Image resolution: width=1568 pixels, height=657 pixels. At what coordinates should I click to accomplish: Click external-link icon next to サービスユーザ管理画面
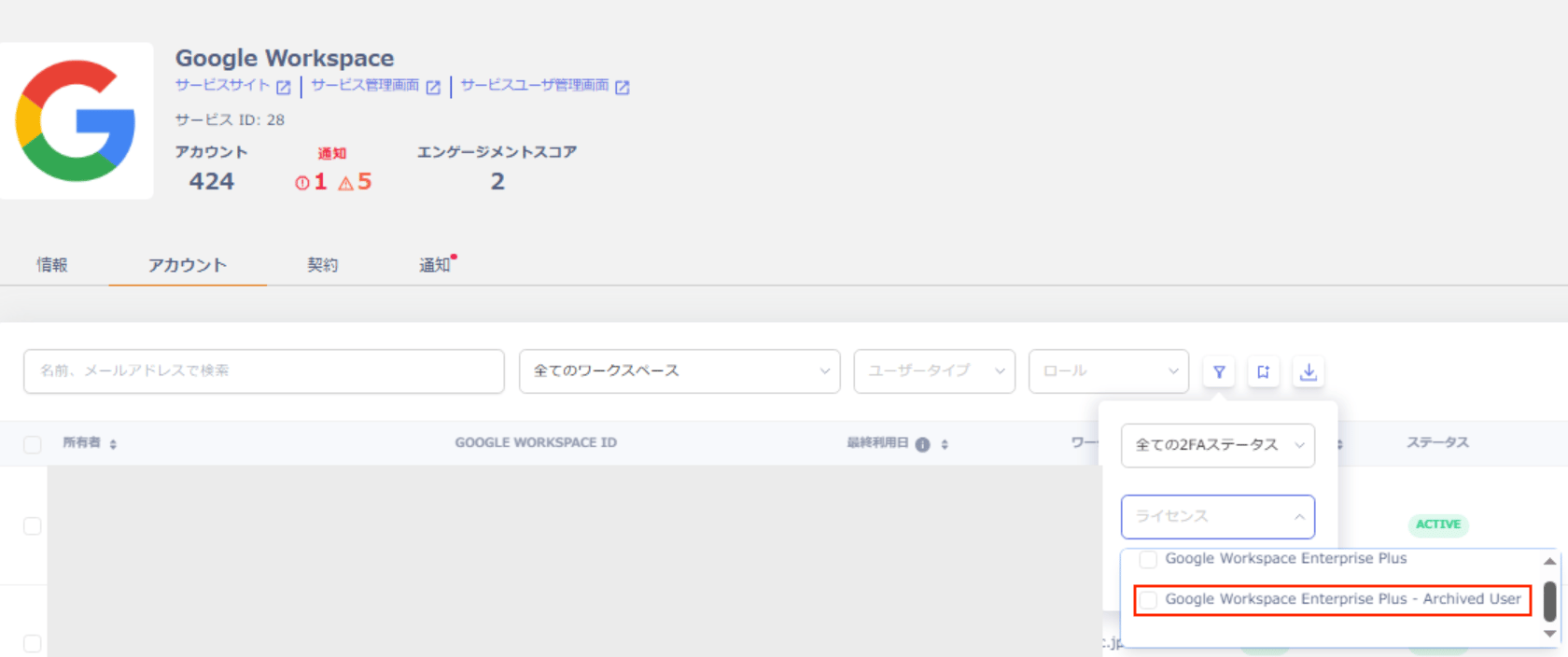tap(623, 87)
